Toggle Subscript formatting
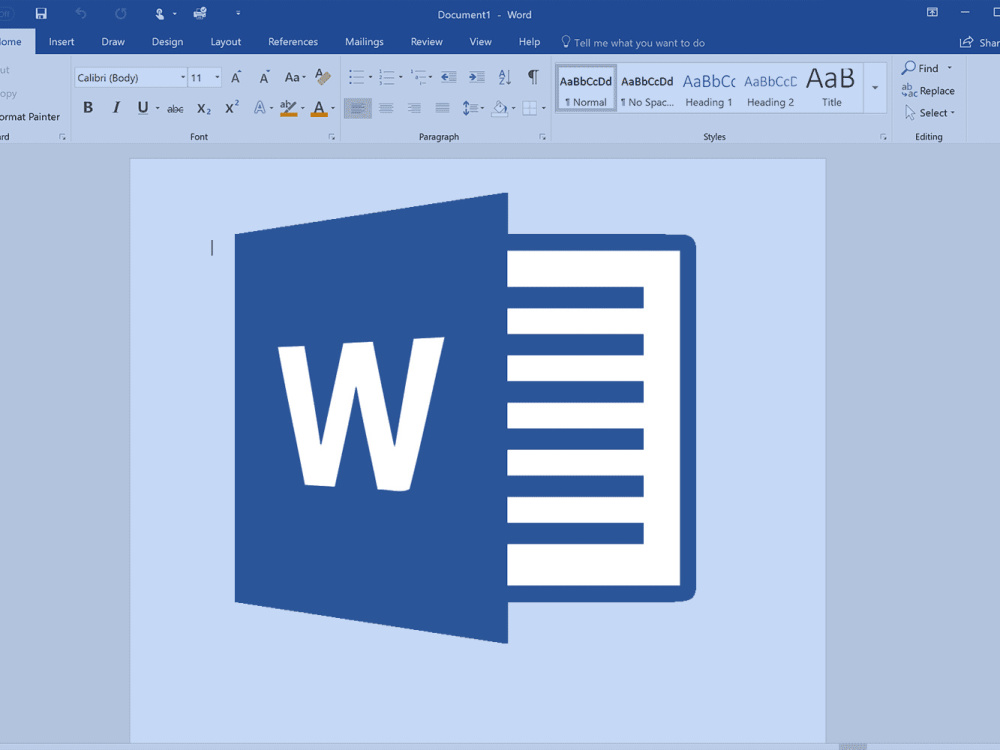1000x750 pixels. coord(203,109)
